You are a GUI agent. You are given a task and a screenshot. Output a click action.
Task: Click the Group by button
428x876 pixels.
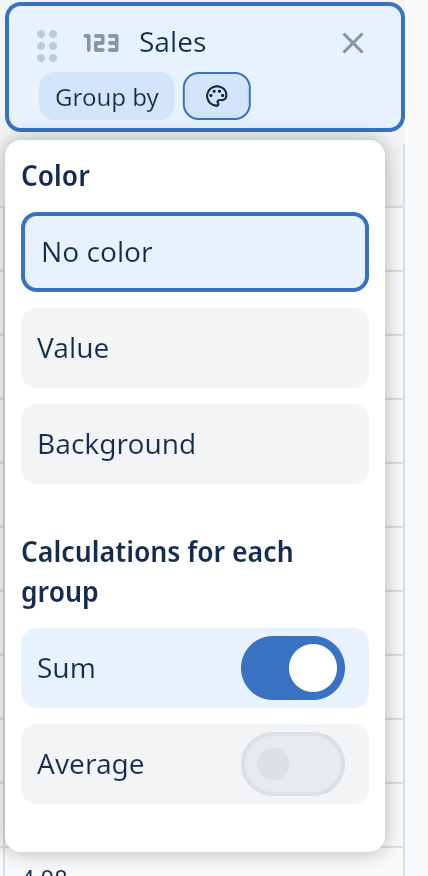107,96
